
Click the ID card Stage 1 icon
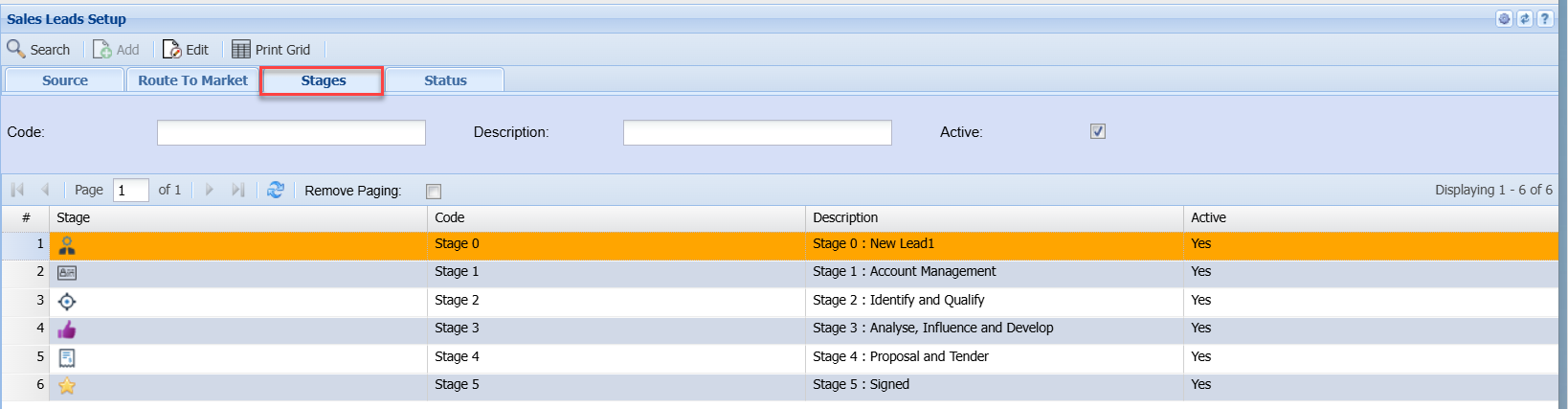tap(67, 273)
